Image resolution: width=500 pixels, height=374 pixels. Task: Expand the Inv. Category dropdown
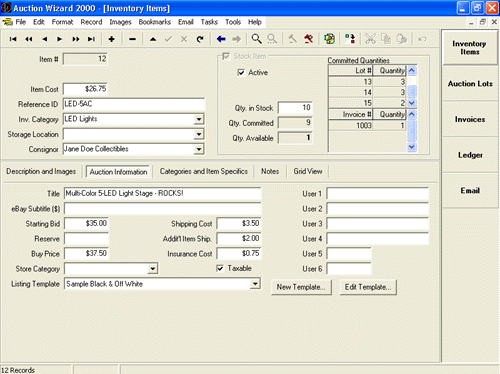pyautogui.click(x=199, y=119)
